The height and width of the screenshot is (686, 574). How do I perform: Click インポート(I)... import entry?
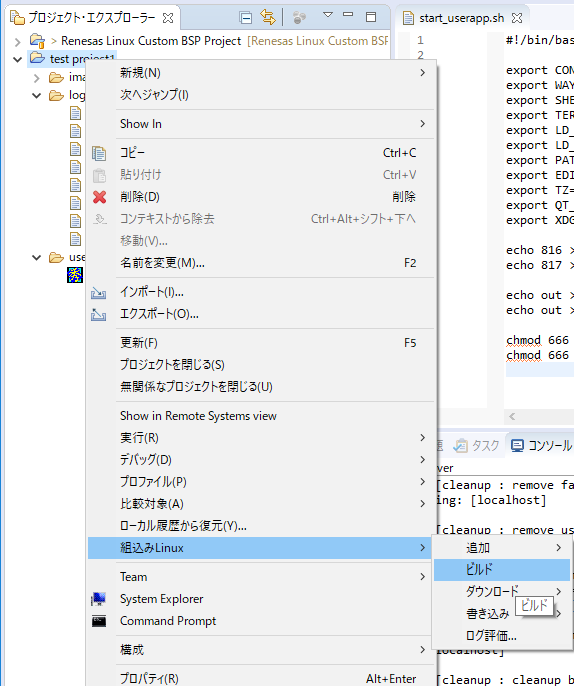[262, 292]
